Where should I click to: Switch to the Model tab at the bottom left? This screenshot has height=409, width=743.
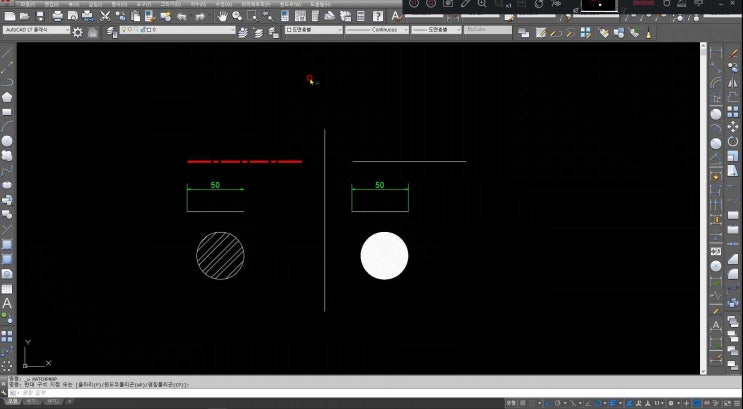(14, 403)
